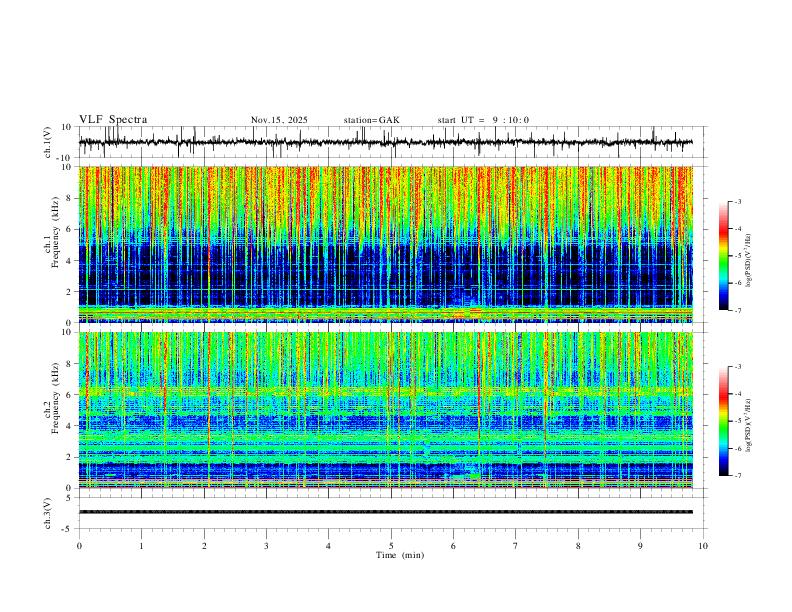
Task: Click the ch.2 'Frequency (kHz)' label
Action: 56,398
